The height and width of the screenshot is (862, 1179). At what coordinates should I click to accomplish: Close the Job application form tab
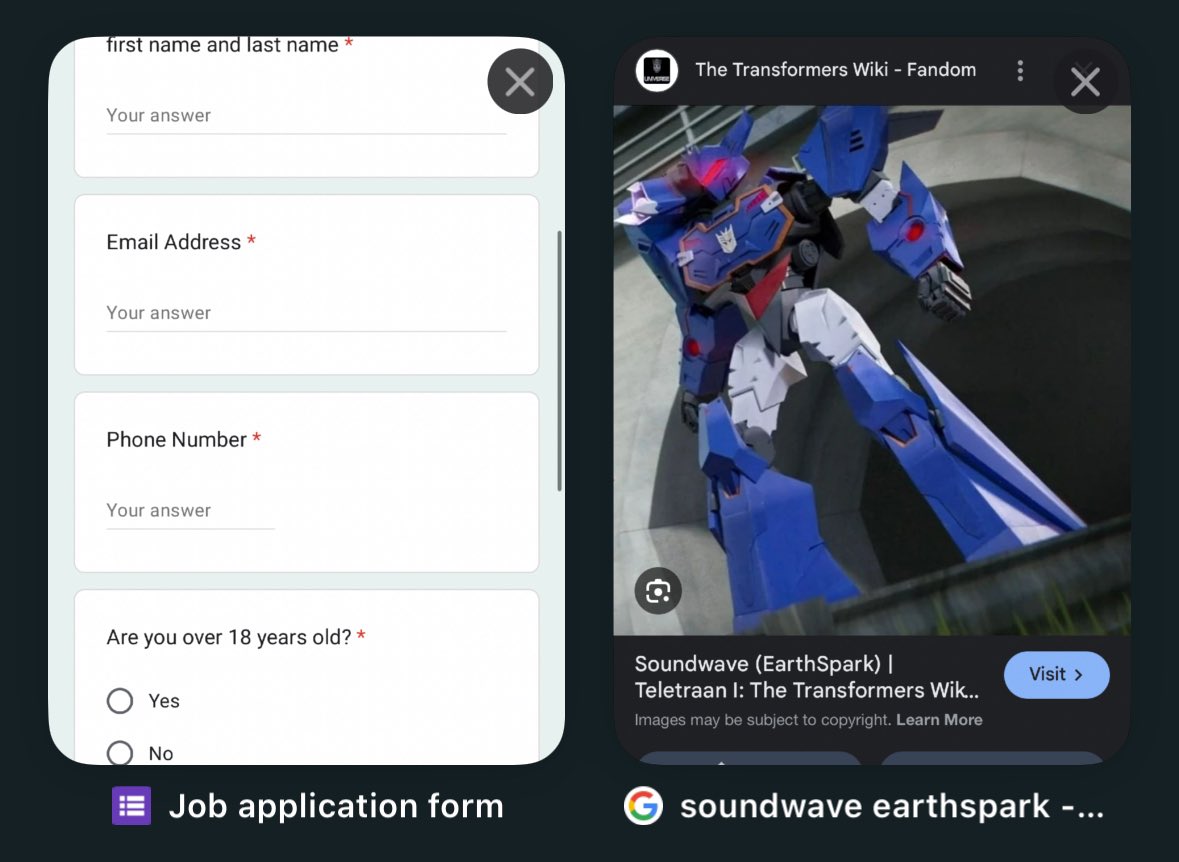click(520, 81)
